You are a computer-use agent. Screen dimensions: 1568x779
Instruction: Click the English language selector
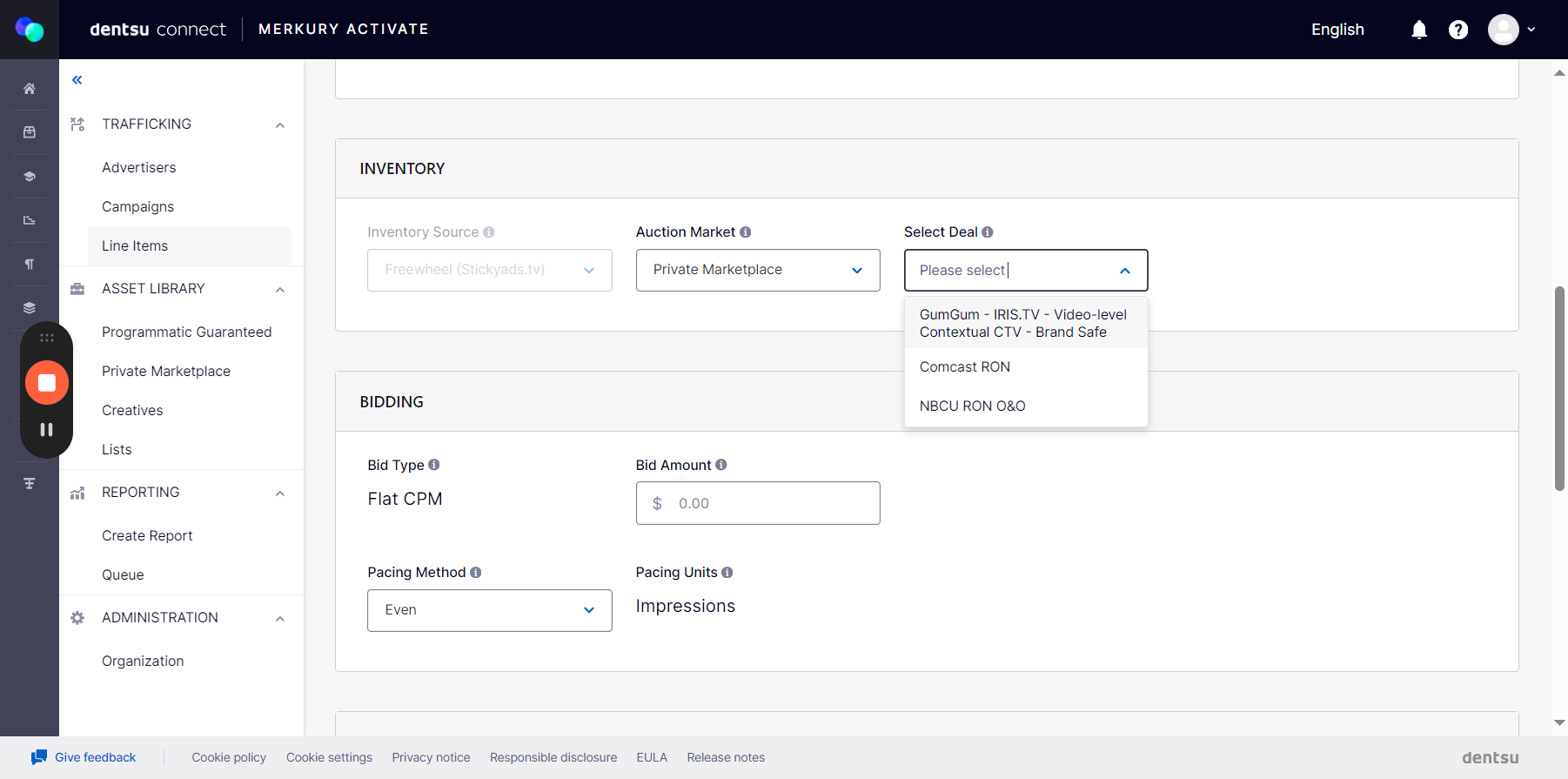pos(1337,30)
